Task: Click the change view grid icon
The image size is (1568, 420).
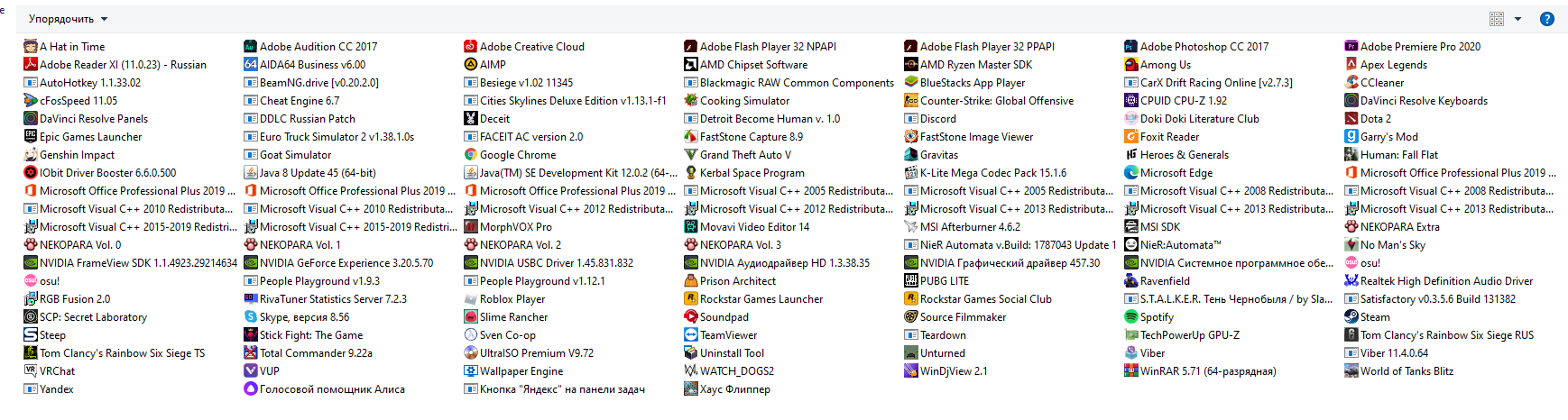Action: tap(1497, 19)
